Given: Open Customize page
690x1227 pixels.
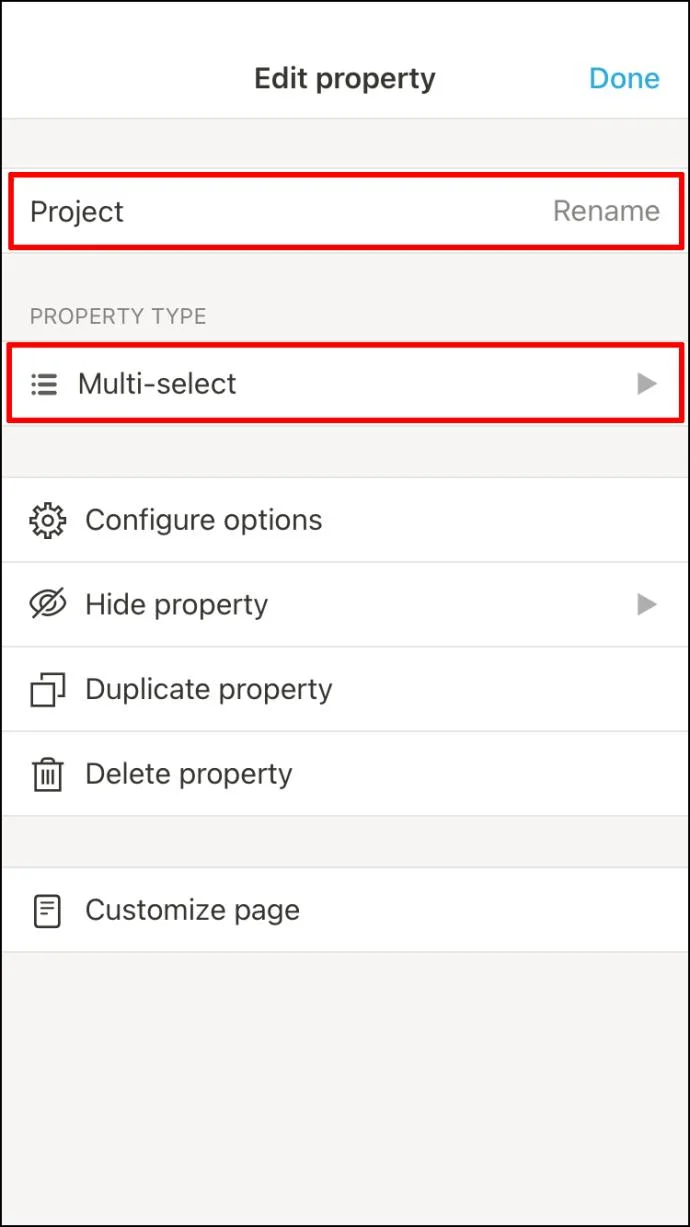Looking at the screenshot, I should click(345, 910).
